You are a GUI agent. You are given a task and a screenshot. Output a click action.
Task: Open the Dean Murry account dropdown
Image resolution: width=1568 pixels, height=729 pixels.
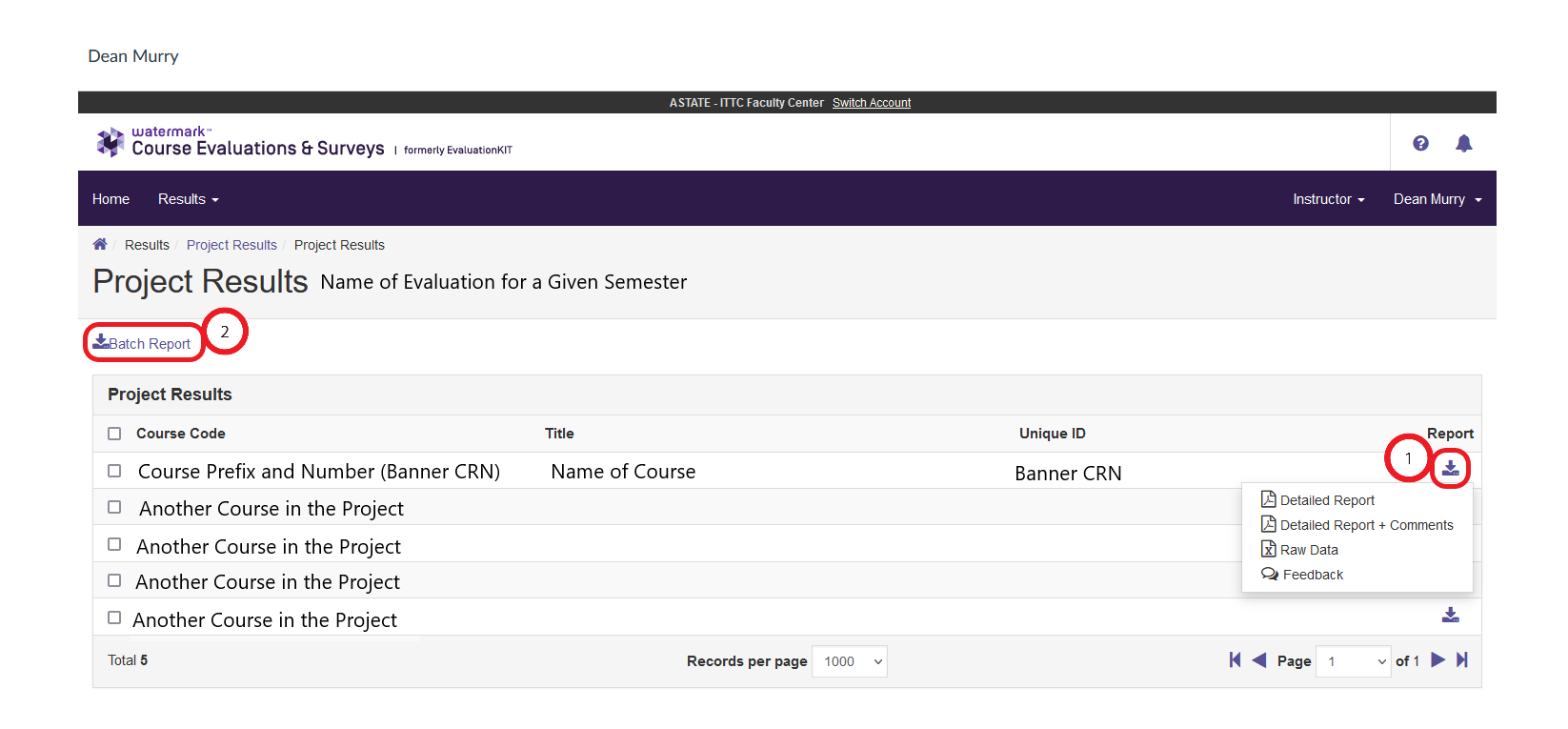click(x=1437, y=199)
